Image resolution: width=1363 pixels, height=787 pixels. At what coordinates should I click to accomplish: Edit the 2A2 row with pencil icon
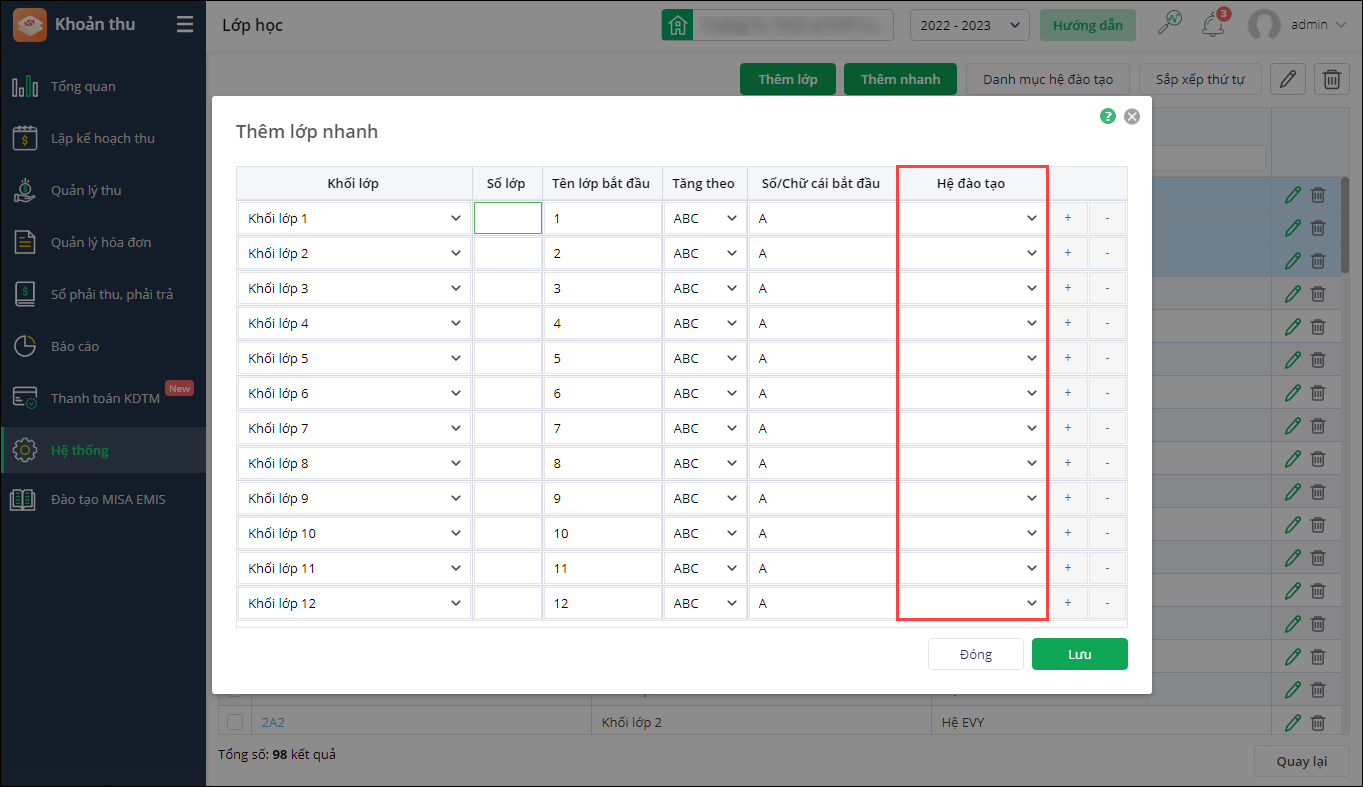click(1293, 722)
